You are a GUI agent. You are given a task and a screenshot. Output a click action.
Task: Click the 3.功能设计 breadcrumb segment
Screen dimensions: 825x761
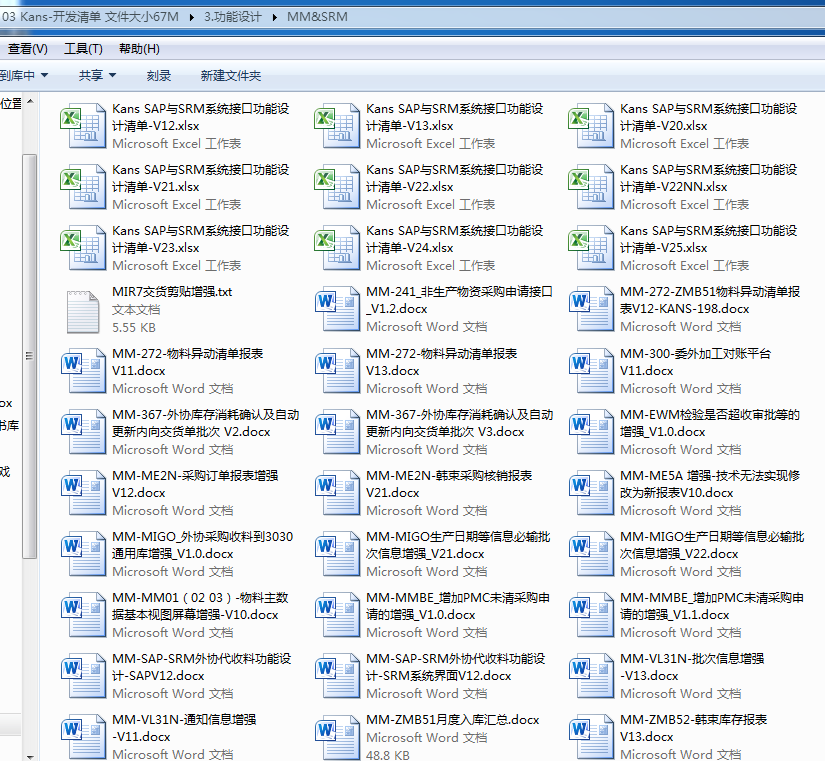[x=233, y=17]
